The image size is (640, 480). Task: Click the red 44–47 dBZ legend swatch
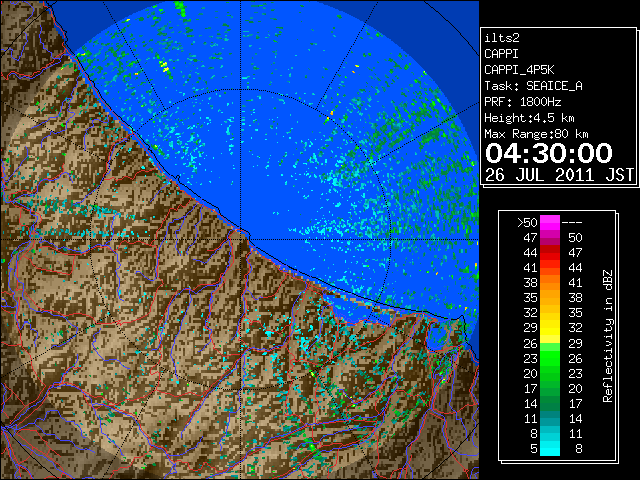(550, 253)
